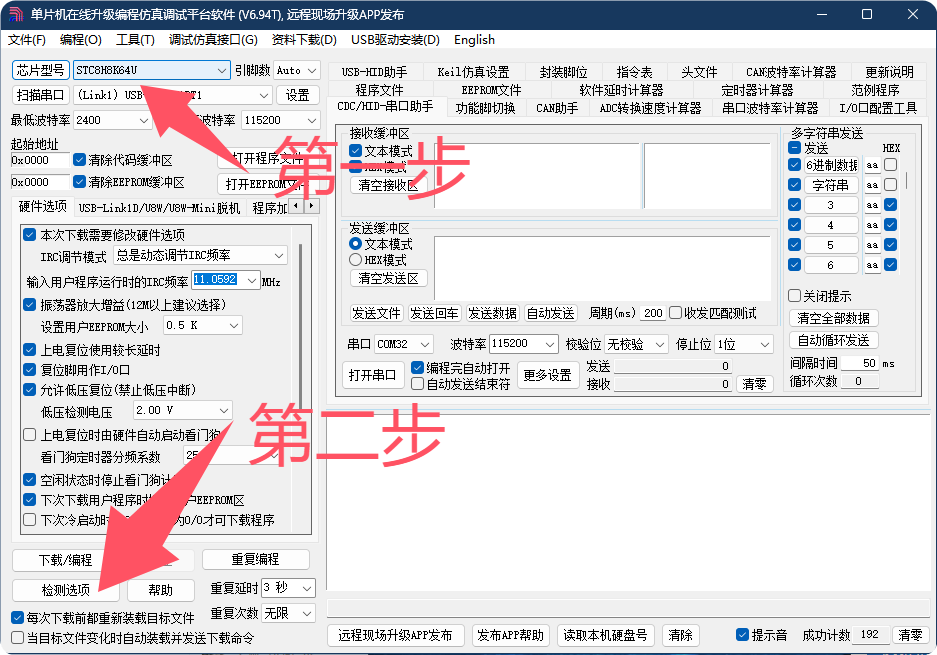This screenshot has height=655, width=937.
Task: Click right tab-scroll arrow next to 程序加
Action: [x=311, y=206]
